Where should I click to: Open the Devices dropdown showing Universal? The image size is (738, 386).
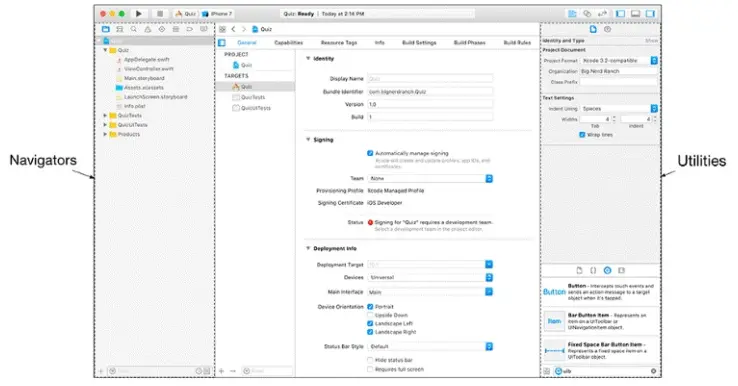[430, 277]
